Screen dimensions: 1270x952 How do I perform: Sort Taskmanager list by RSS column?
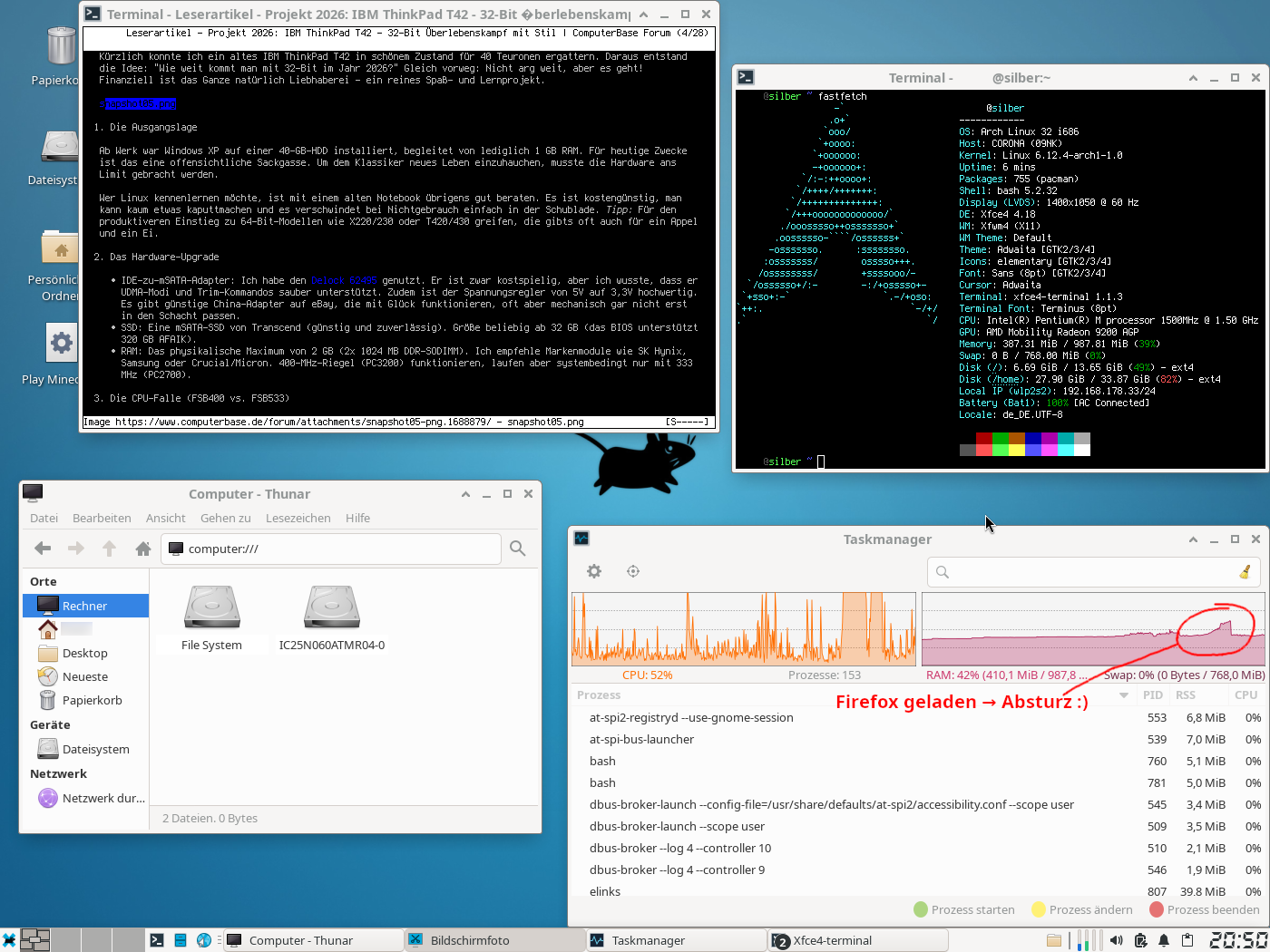pyautogui.click(x=1186, y=695)
